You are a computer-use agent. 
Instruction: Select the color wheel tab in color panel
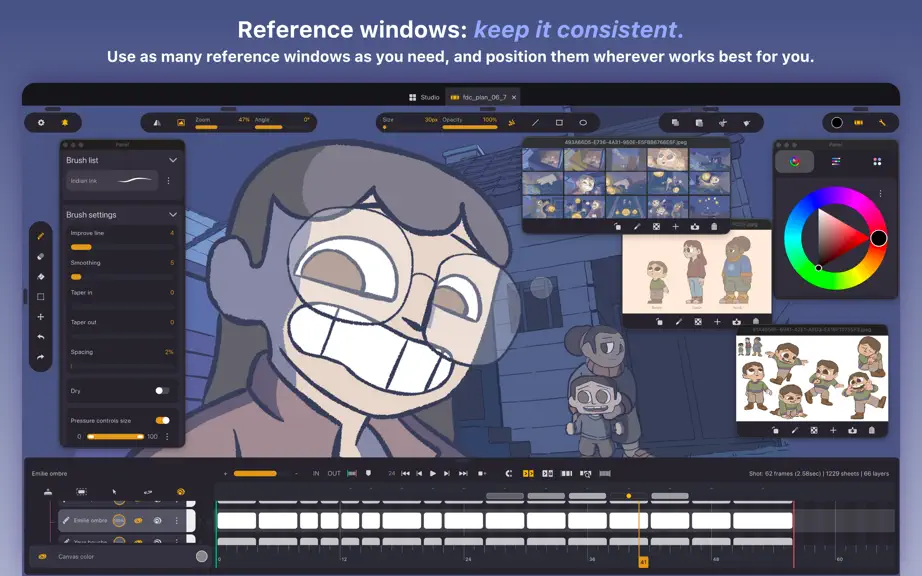tap(794, 162)
